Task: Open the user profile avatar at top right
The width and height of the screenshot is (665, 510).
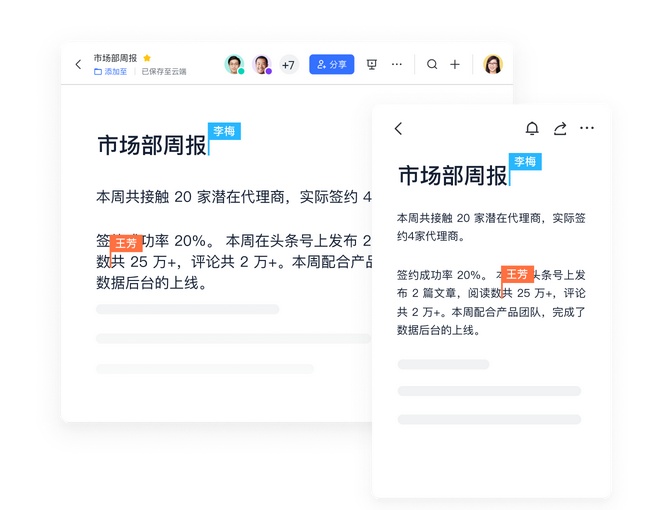Action: (x=493, y=64)
